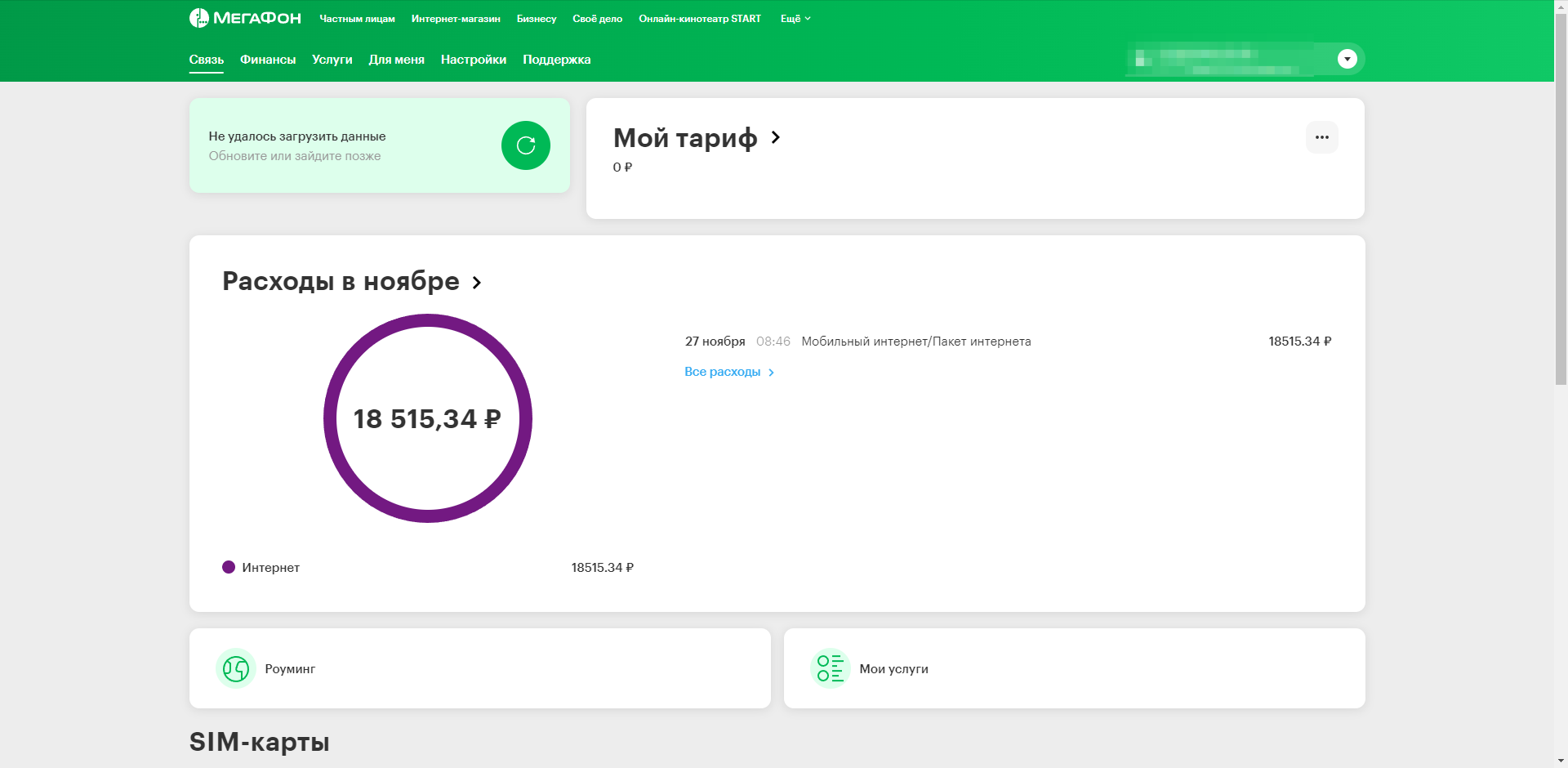This screenshot has width=1568, height=768.
Task: Click the vertical page scrollbar
Action: pos(1561,199)
